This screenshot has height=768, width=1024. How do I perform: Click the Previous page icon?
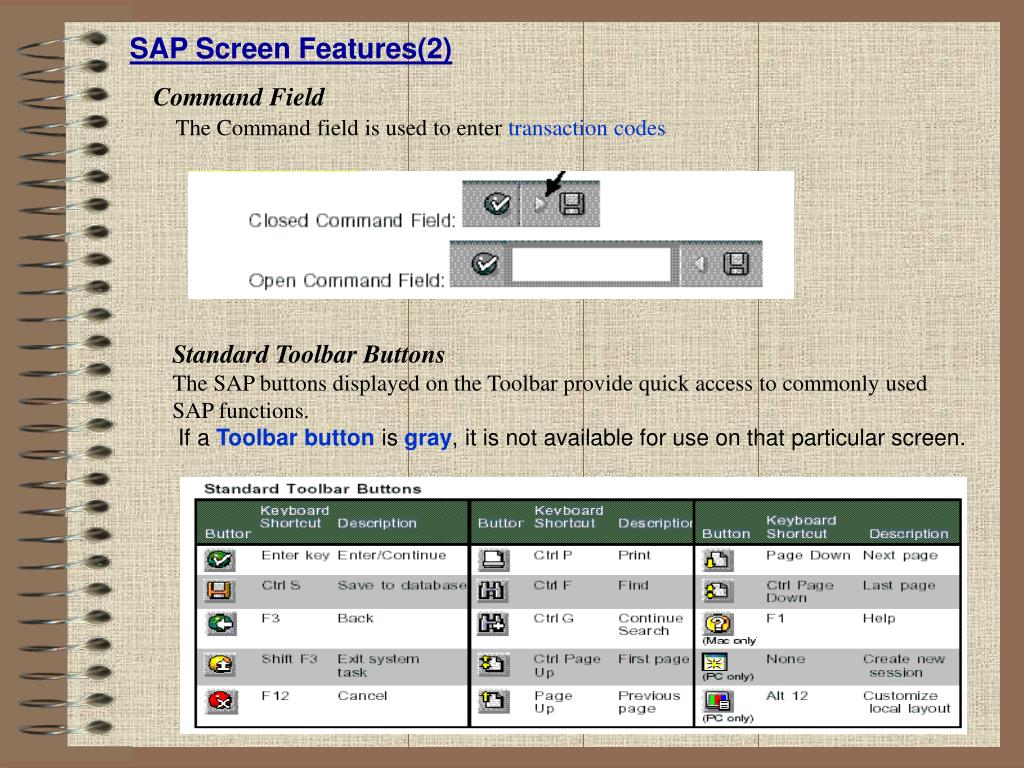493,701
